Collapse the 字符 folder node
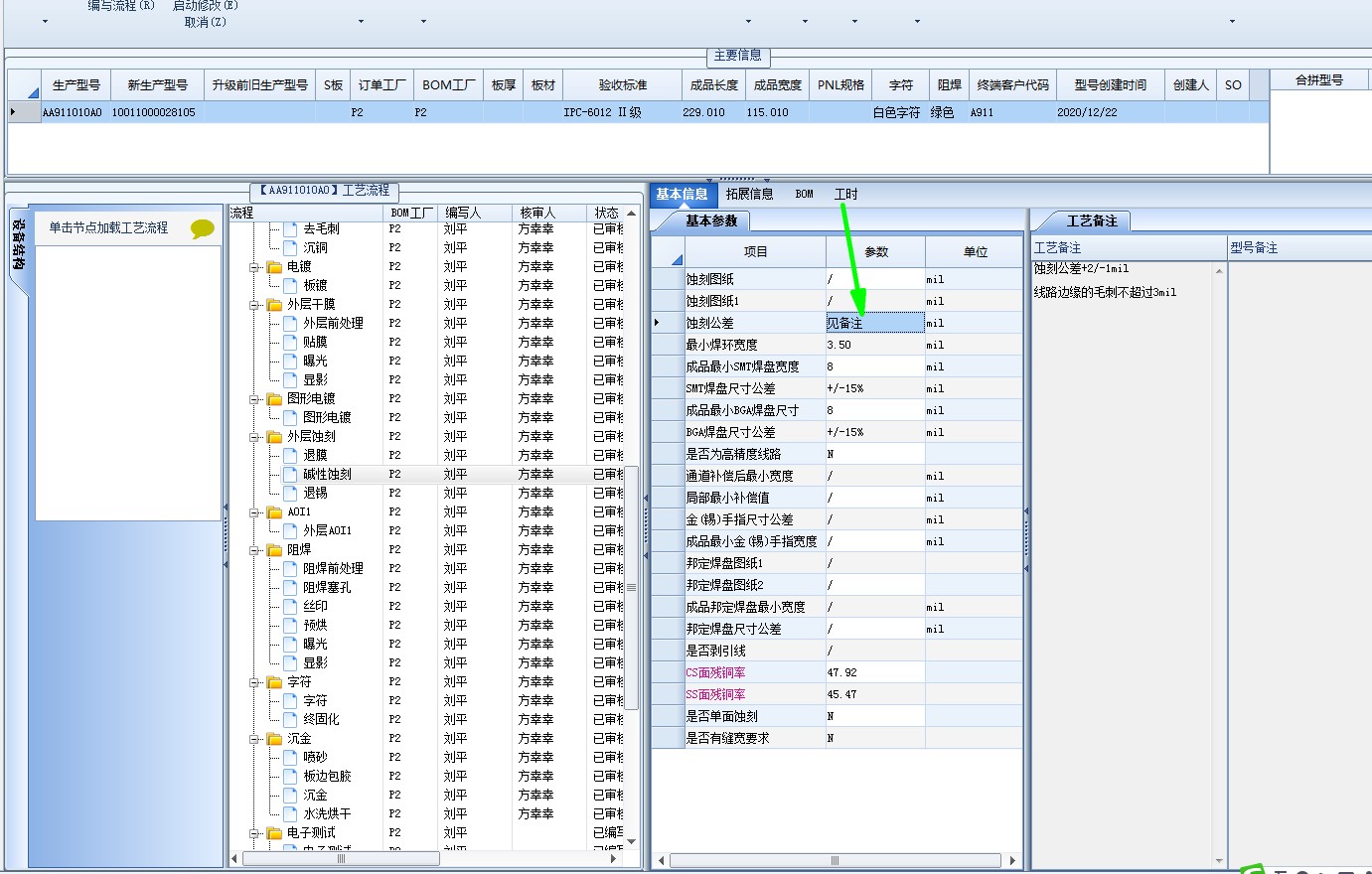This screenshot has width=1372, height=874. pyautogui.click(x=254, y=682)
